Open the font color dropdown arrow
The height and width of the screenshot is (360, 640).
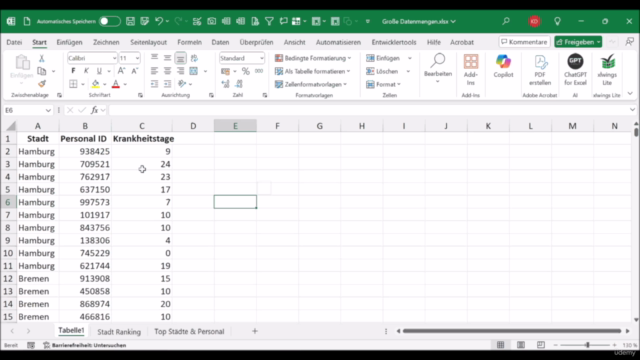pyautogui.click(x=125, y=84)
